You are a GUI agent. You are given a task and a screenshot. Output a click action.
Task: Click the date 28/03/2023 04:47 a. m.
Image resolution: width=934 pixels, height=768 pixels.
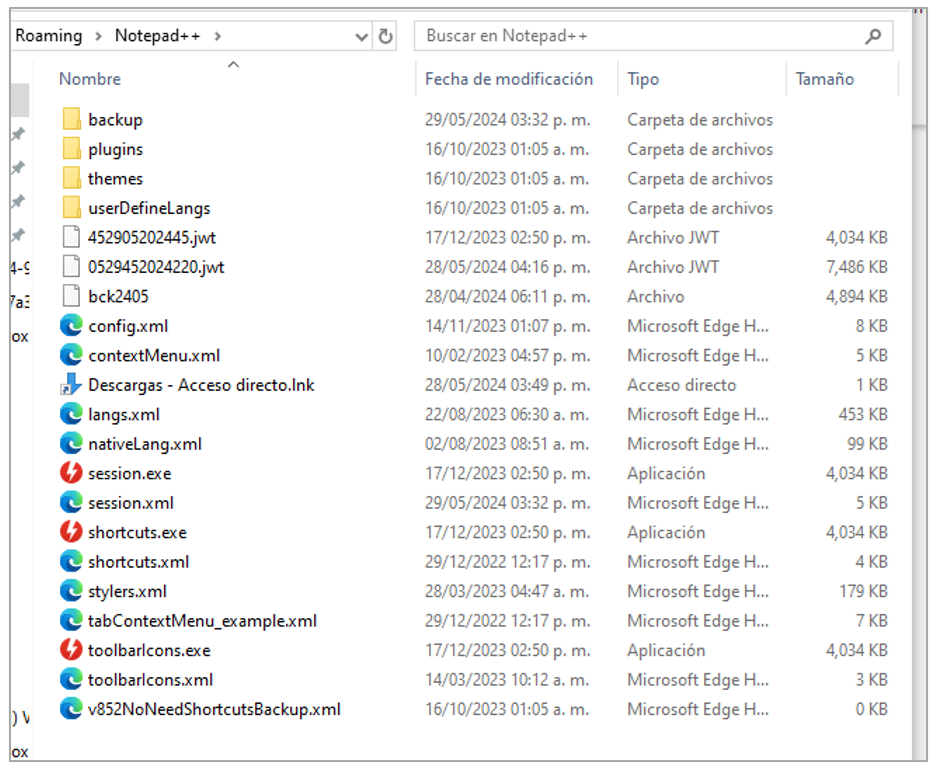point(507,592)
